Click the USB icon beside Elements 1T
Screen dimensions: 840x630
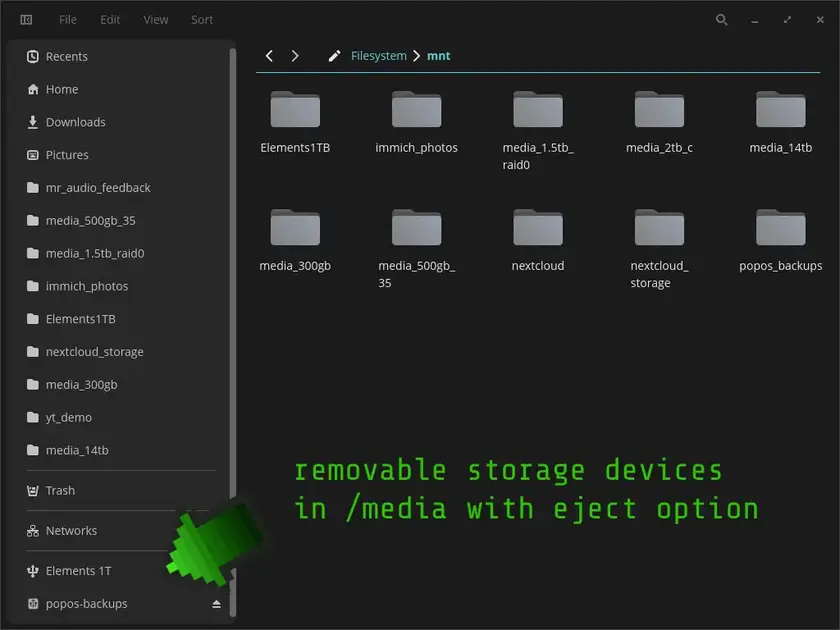coord(33,571)
